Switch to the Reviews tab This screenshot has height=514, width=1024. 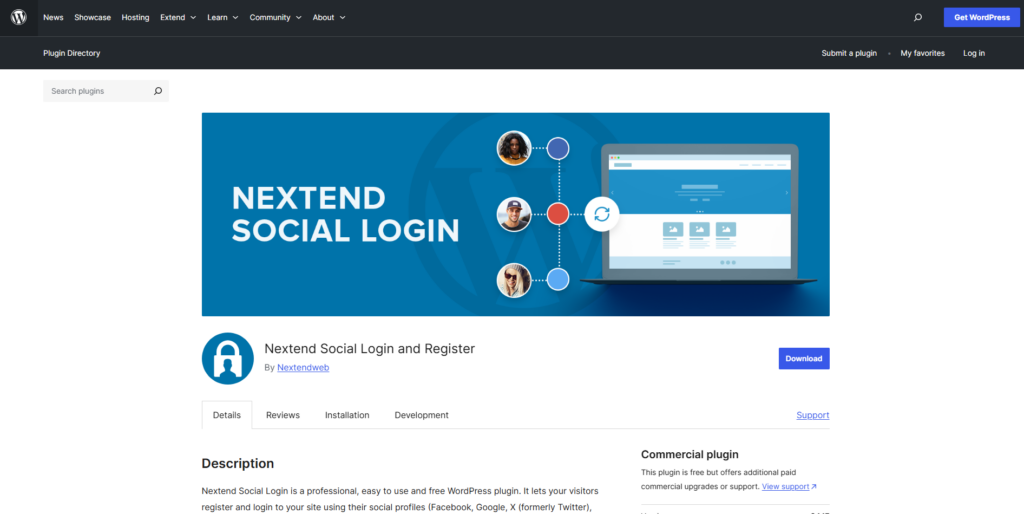[x=283, y=415]
